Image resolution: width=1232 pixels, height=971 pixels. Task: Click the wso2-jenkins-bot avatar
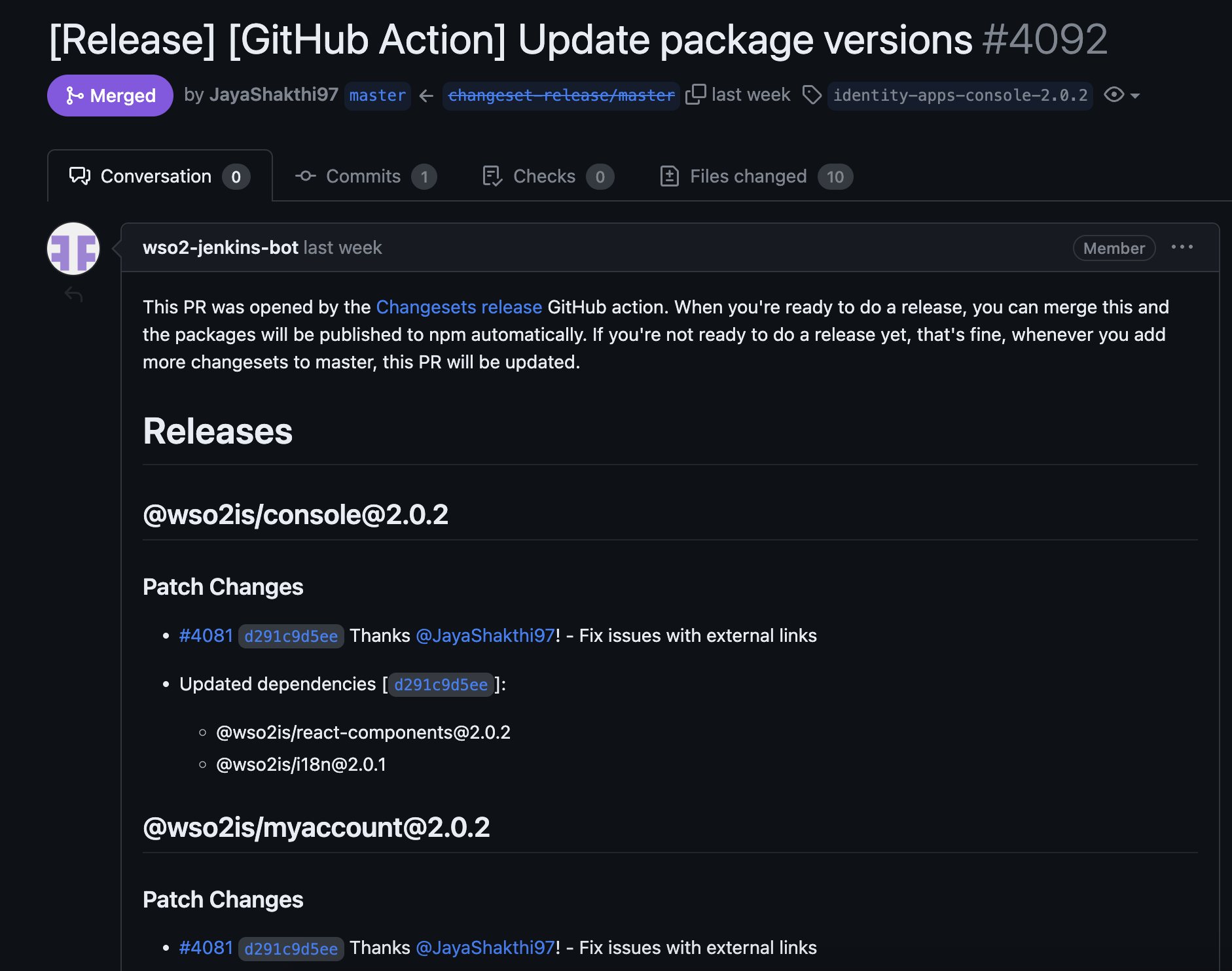click(x=73, y=249)
